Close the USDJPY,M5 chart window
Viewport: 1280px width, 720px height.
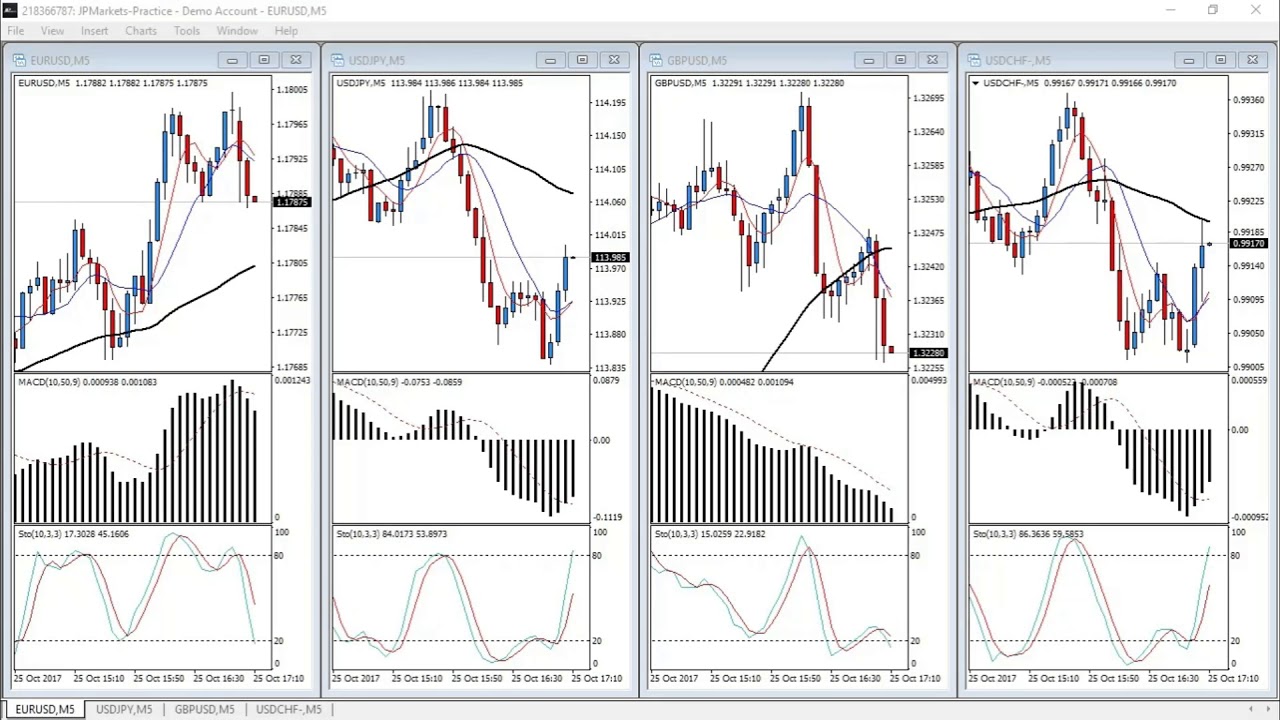(614, 60)
